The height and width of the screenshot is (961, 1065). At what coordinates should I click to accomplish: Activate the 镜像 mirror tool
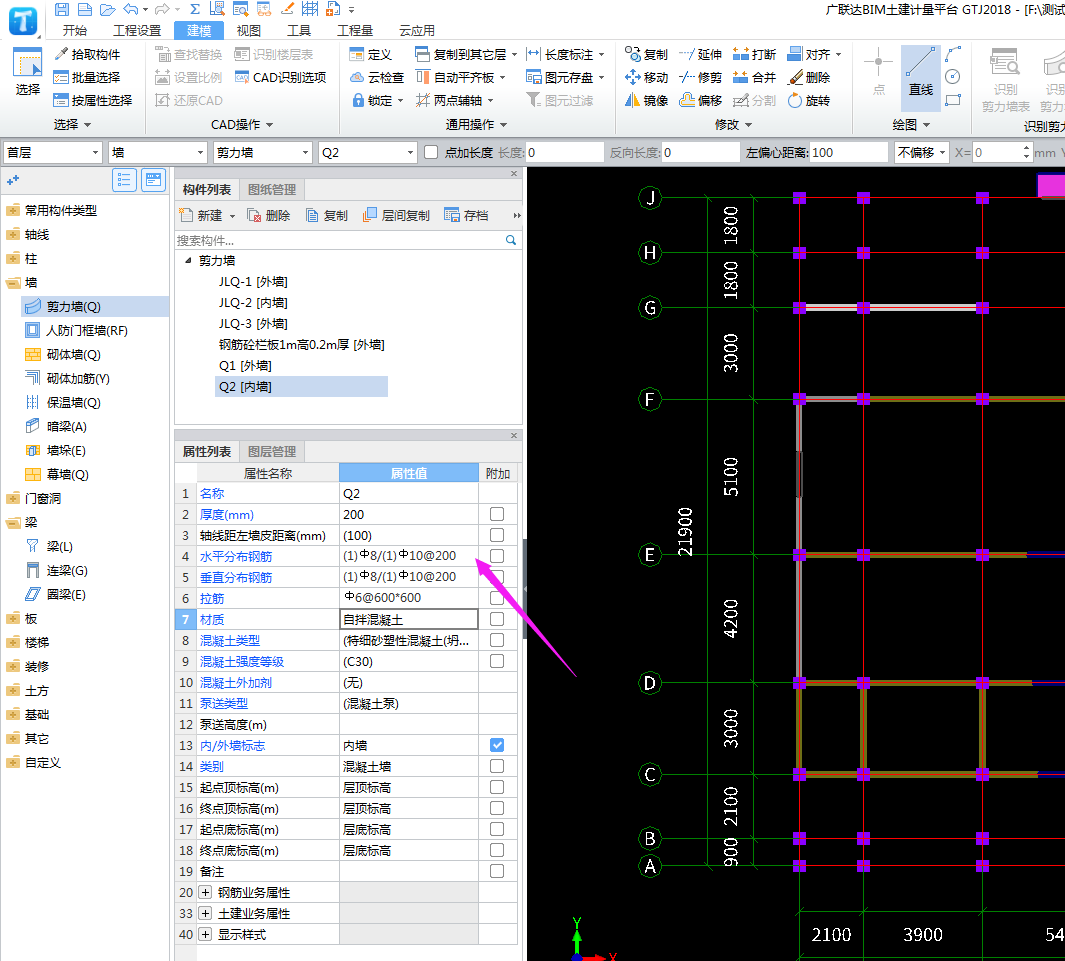pyautogui.click(x=647, y=101)
